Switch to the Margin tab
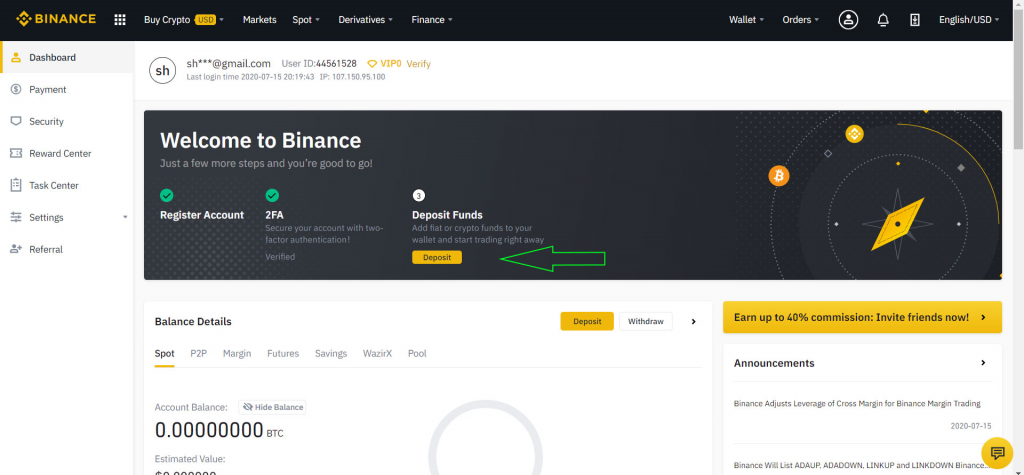This screenshot has width=1024, height=475. [x=237, y=353]
